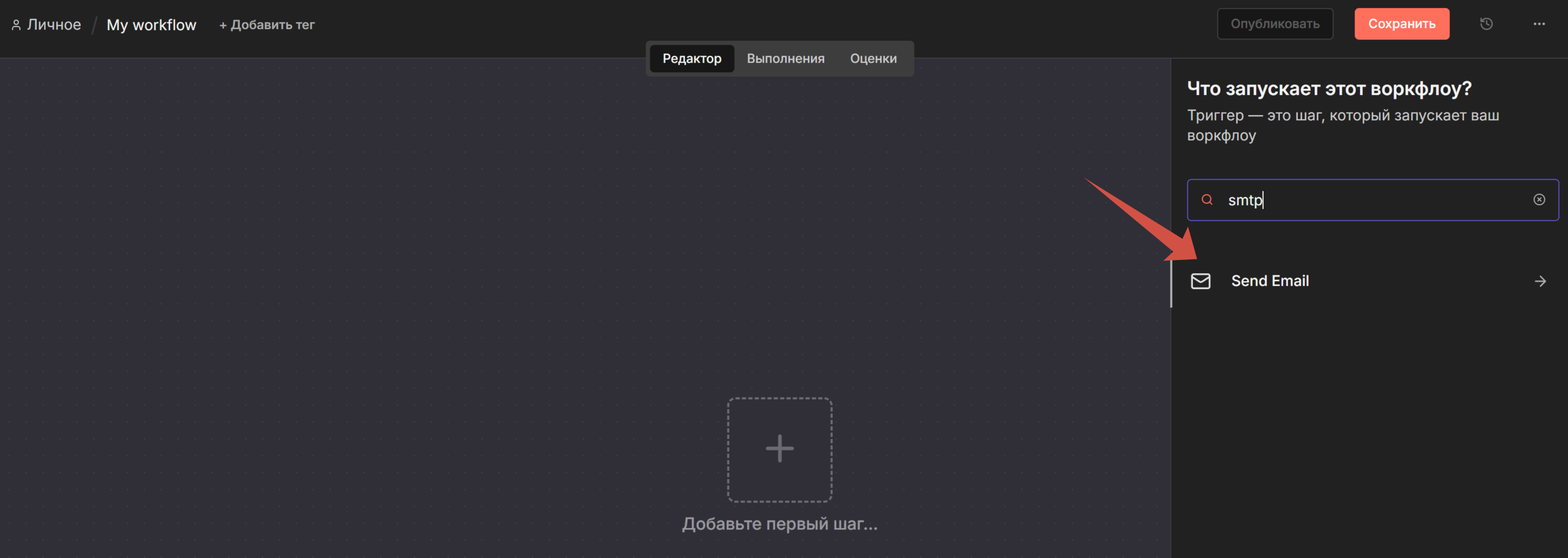This screenshot has height=558, width=1568.
Task: Switch to the Редактор tab
Action: click(x=691, y=59)
